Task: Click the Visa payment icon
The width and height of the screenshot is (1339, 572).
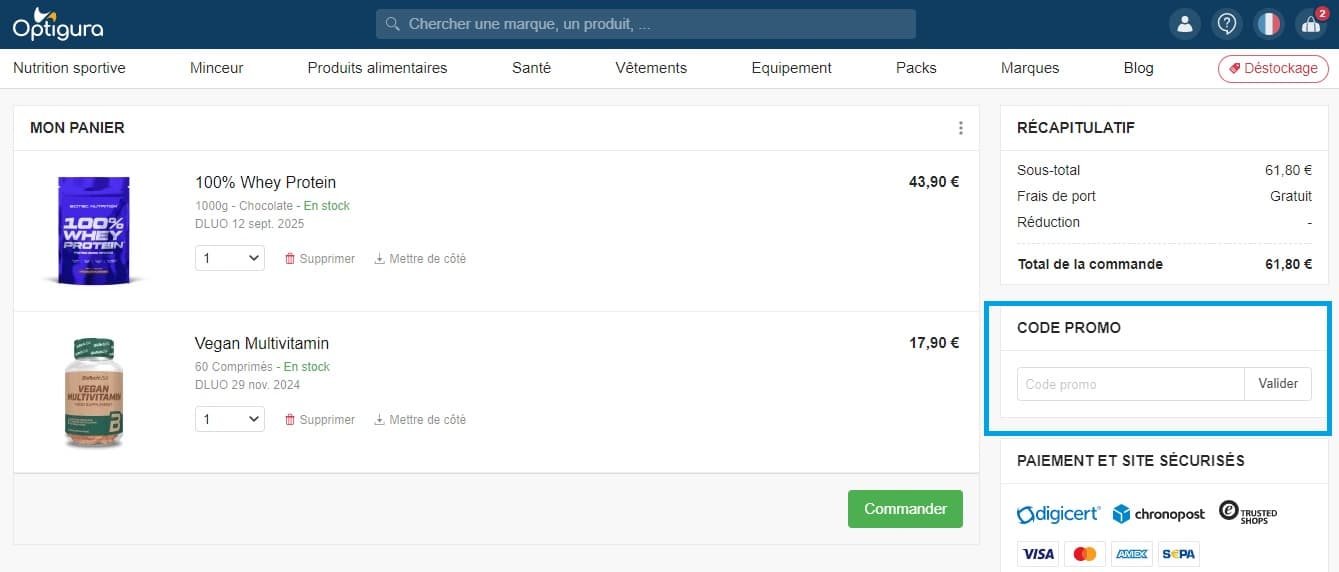Action: [1038, 554]
